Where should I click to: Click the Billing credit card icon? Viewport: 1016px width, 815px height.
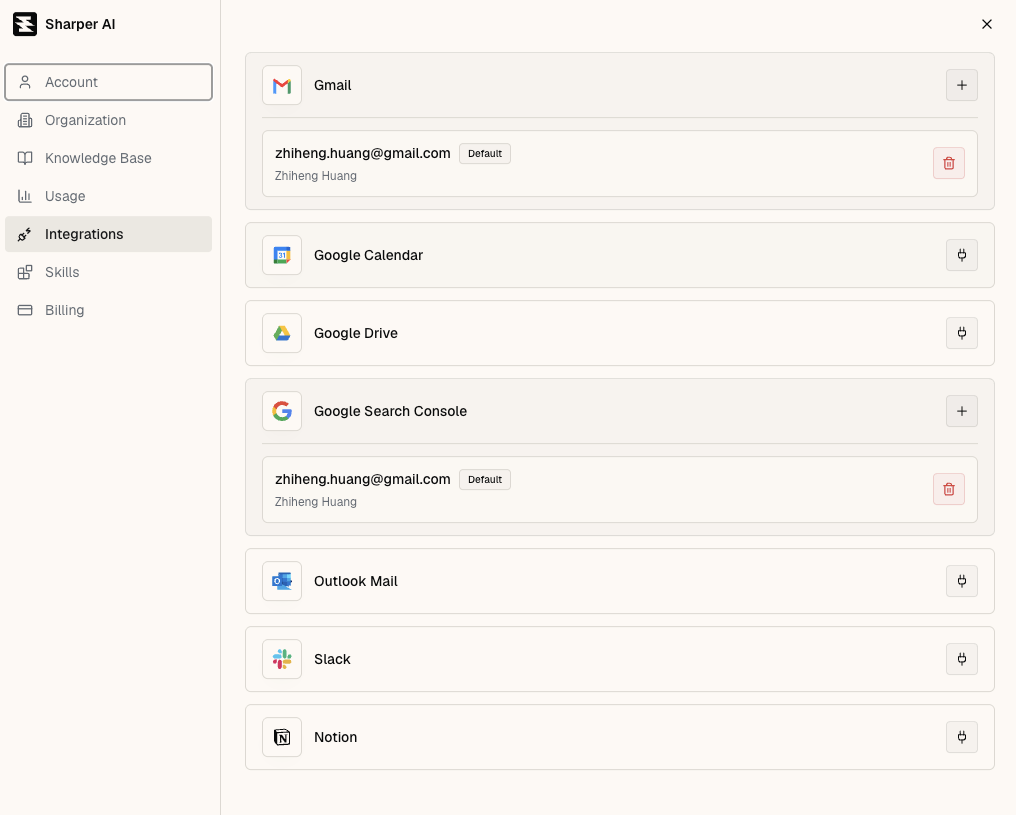pyautogui.click(x=25, y=310)
